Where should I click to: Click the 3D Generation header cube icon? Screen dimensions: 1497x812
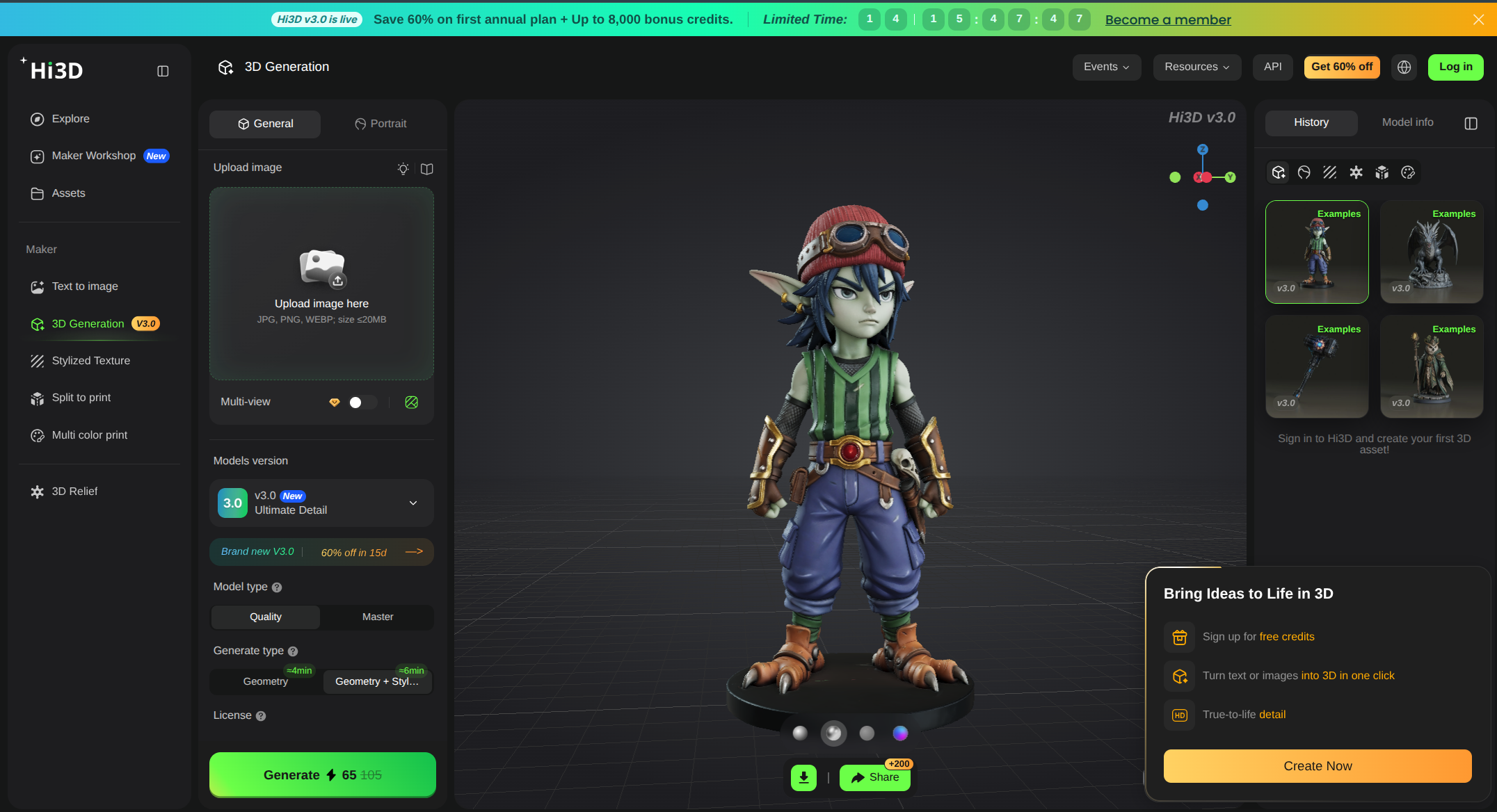[x=226, y=67]
